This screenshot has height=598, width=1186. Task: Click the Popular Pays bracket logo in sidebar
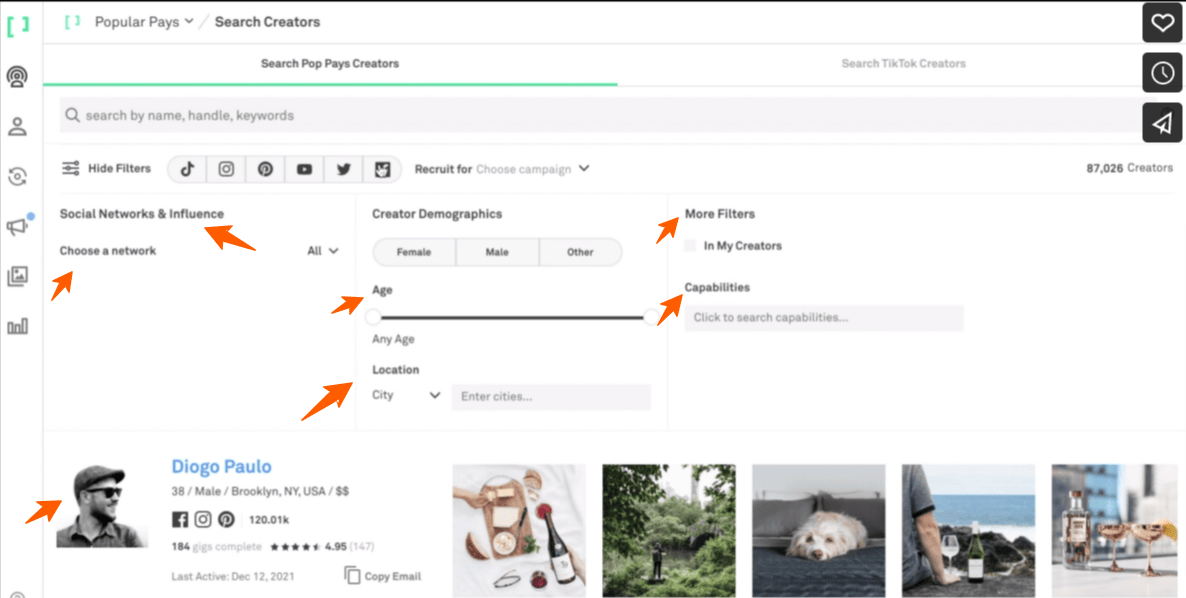pyautogui.click(x=18, y=26)
